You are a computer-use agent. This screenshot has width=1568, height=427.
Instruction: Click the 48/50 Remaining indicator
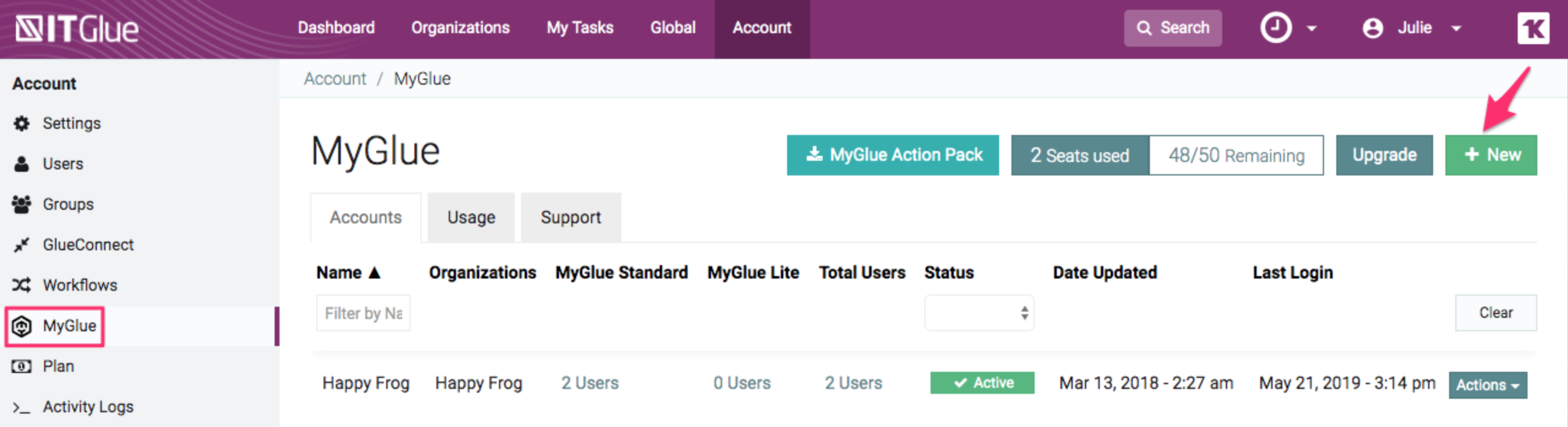coord(1236,155)
